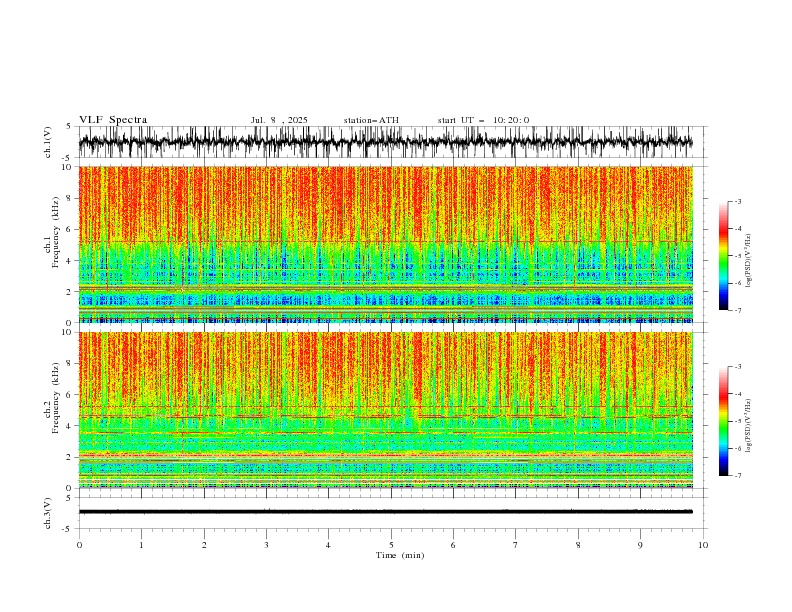Click the "station=ATH" label
Screen dimensions: 792x612
371,120
